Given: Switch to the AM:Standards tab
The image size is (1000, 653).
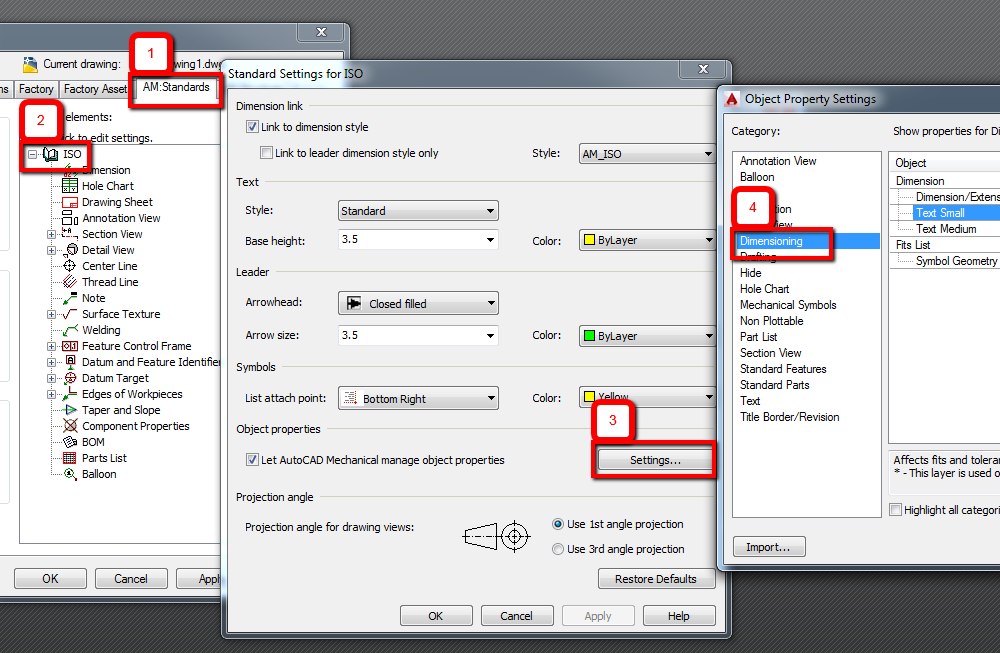Looking at the screenshot, I should coord(176,87).
